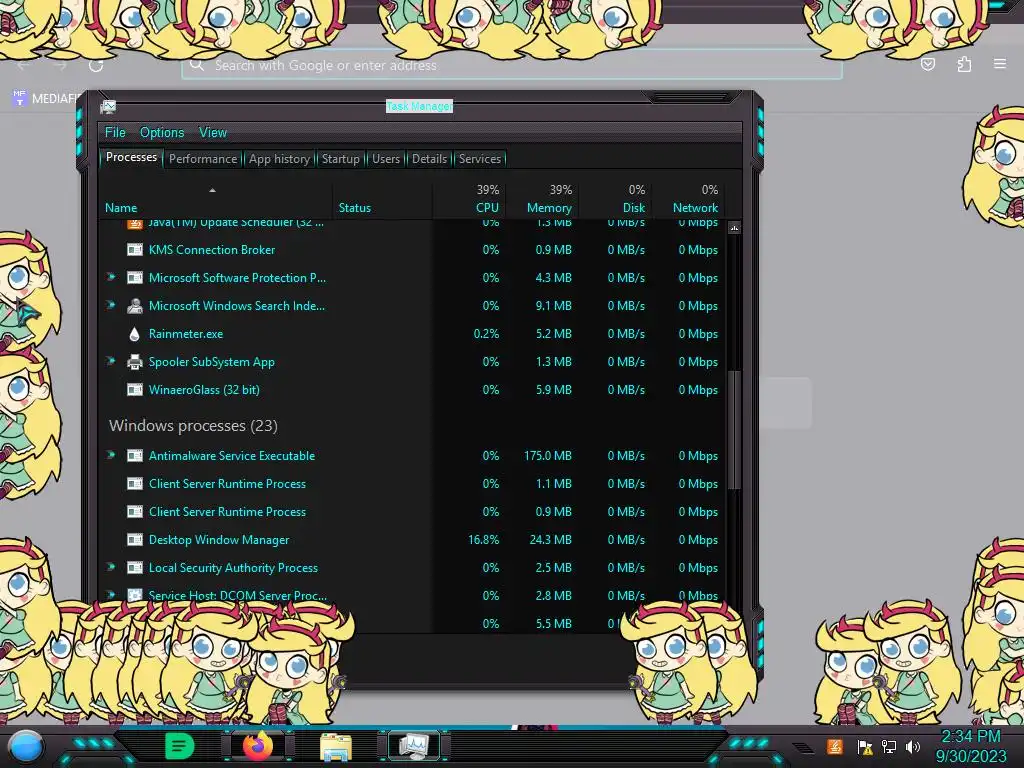Click the Task Manager taskbar button
The width and height of the screenshot is (1024, 768).
414,746
